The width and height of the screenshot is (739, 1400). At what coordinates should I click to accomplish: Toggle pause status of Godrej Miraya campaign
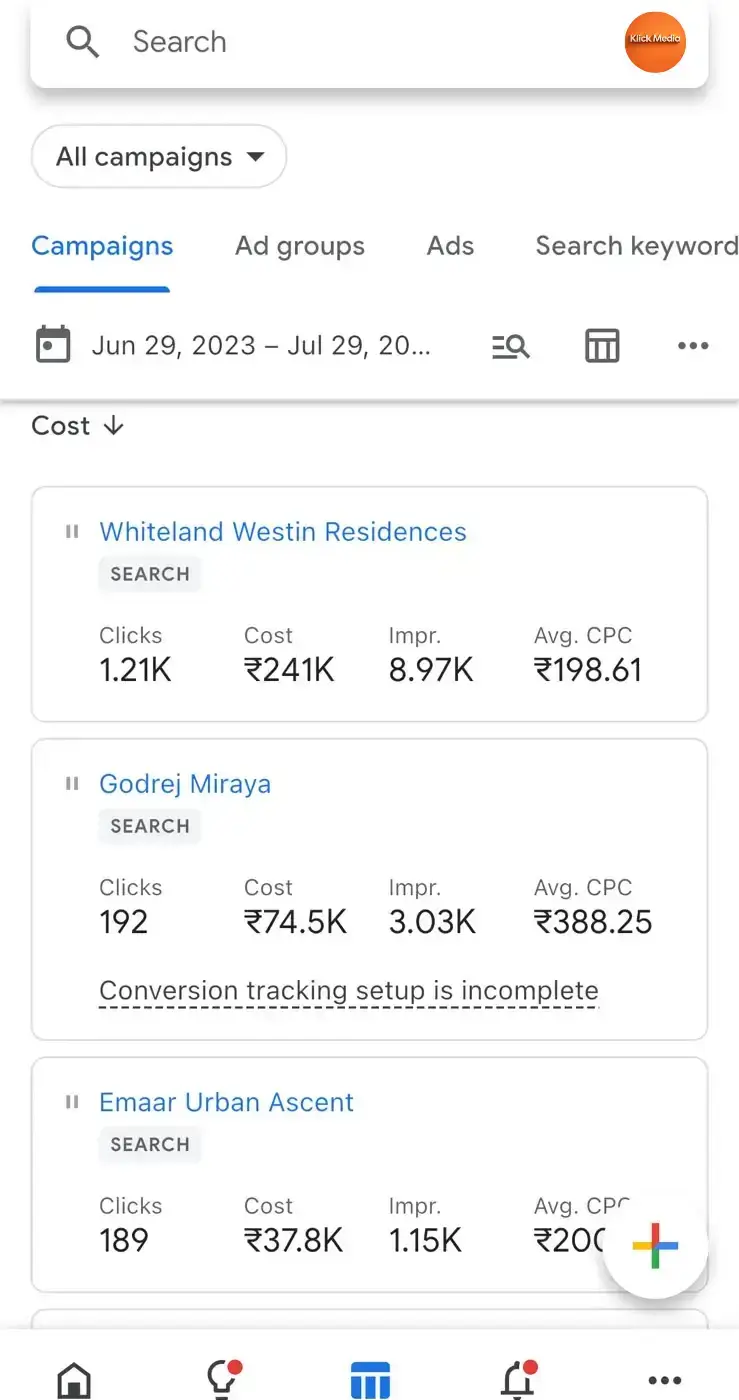pos(71,784)
